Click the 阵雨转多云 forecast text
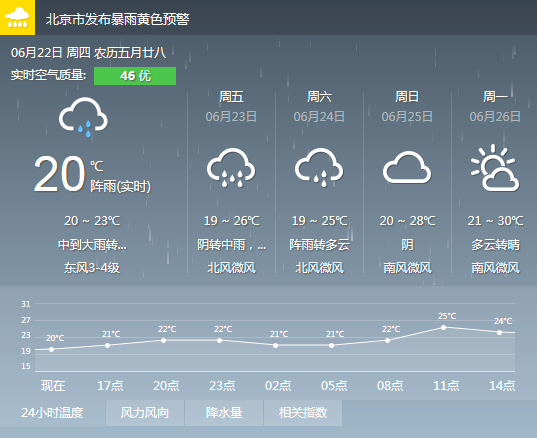This screenshot has width=537, height=438. (x=319, y=245)
